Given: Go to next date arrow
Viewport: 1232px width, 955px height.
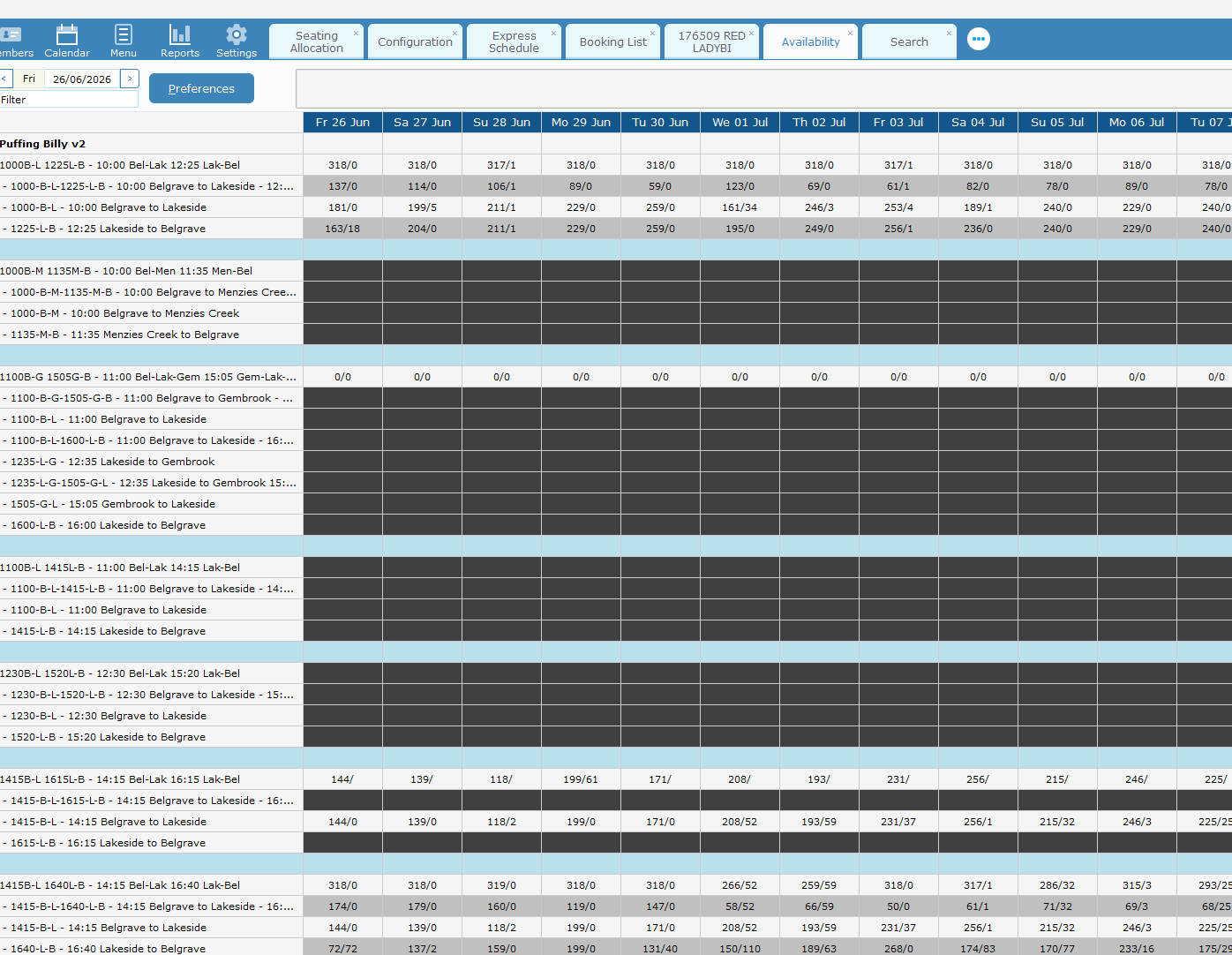Looking at the screenshot, I should [130, 79].
